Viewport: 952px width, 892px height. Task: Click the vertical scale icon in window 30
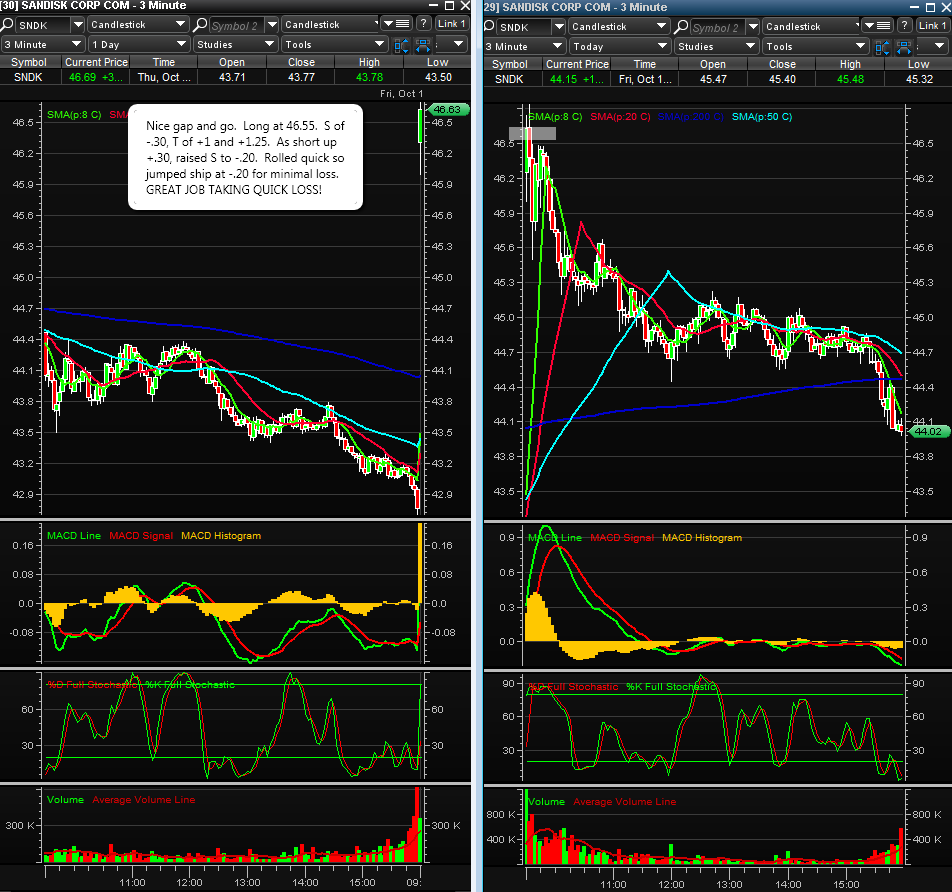(x=401, y=46)
